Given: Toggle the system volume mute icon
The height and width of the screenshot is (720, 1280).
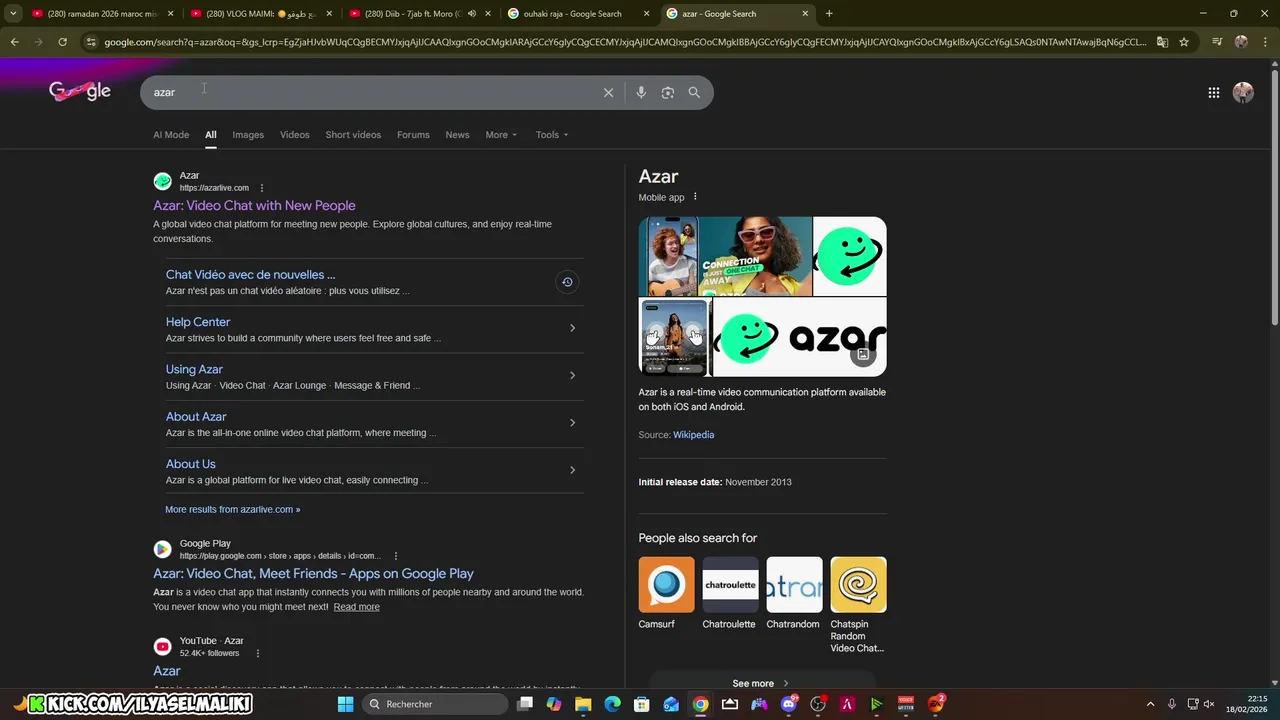Looking at the screenshot, I should tap(1210, 704).
